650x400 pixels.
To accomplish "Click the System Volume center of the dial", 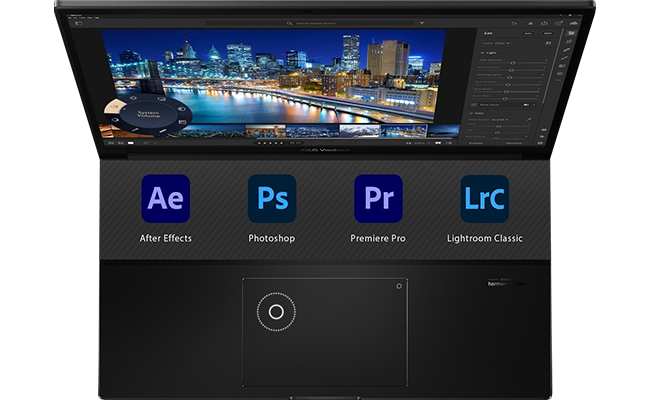I will click(148, 114).
